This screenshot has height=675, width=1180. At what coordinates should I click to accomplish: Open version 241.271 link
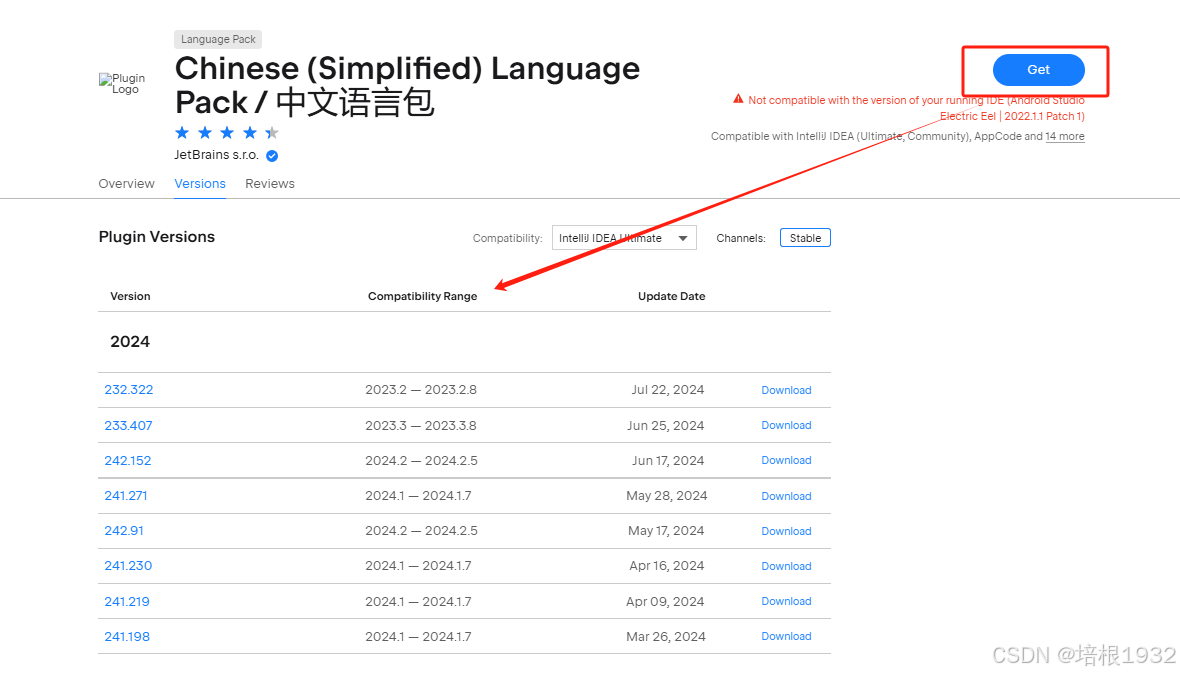126,496
